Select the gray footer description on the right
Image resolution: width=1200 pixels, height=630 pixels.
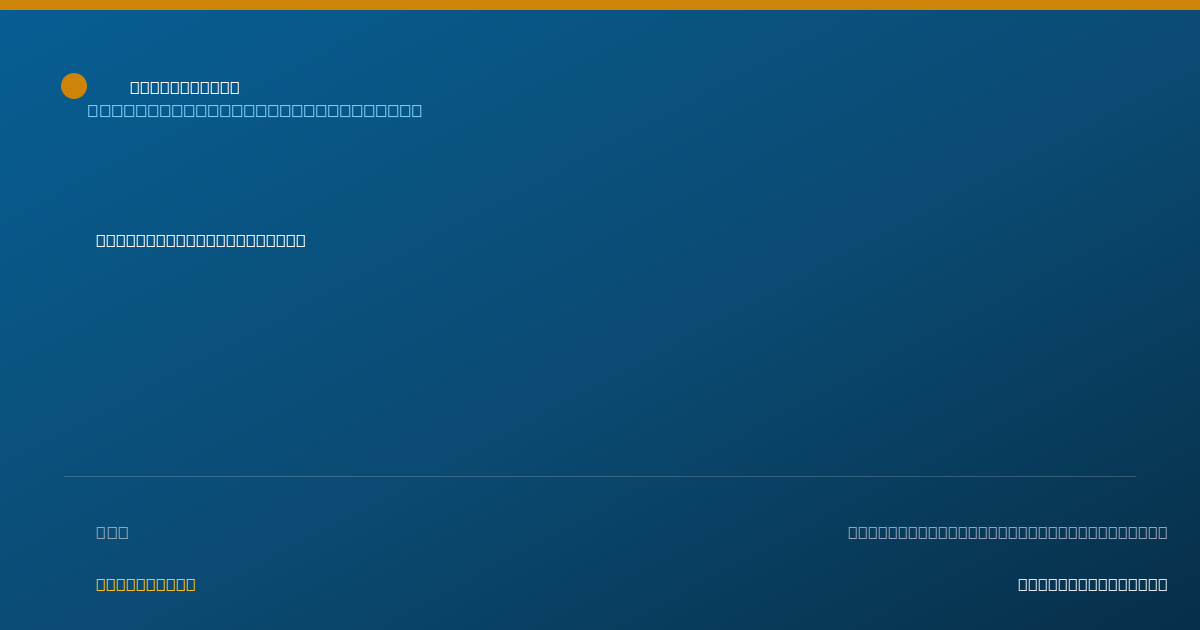1008,532
